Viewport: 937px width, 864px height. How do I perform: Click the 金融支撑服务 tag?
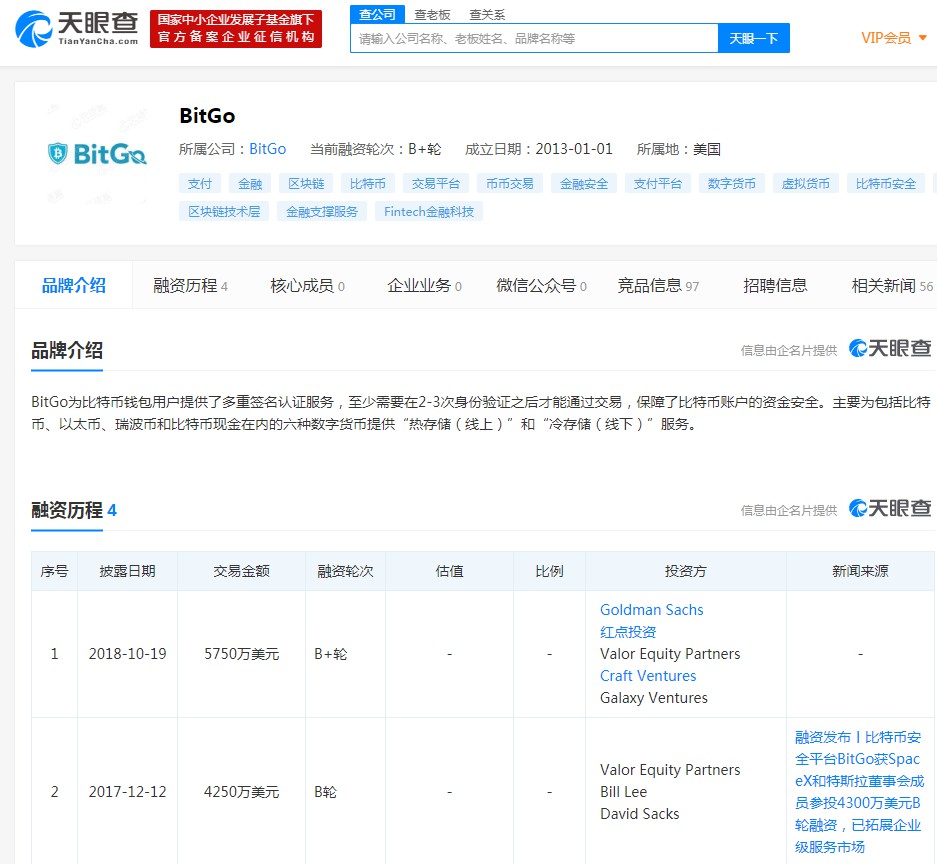[322, 212]
